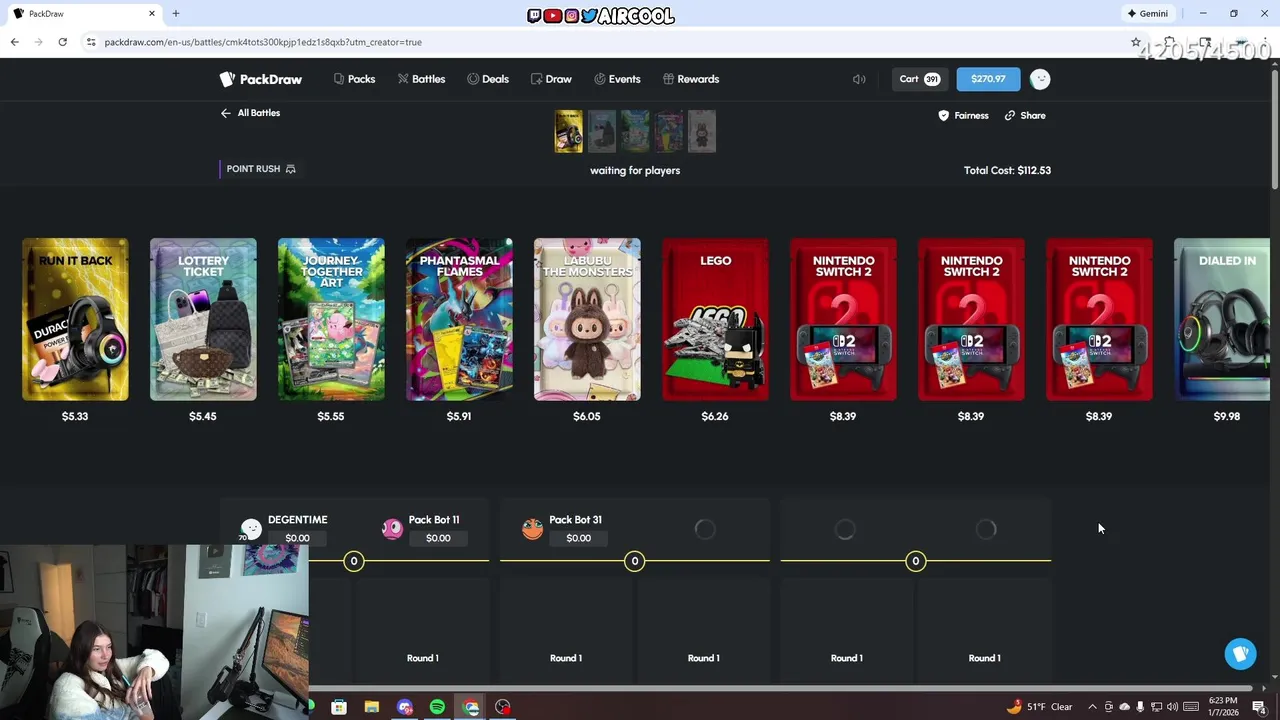Screen dimensions: 1280x720
Task: Open the Labubu The Monsters pack card
Action: 587,319
